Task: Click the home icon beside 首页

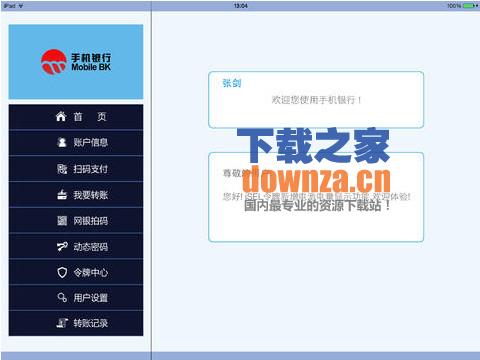Action: pyautogui.click(x=61, y=117)
